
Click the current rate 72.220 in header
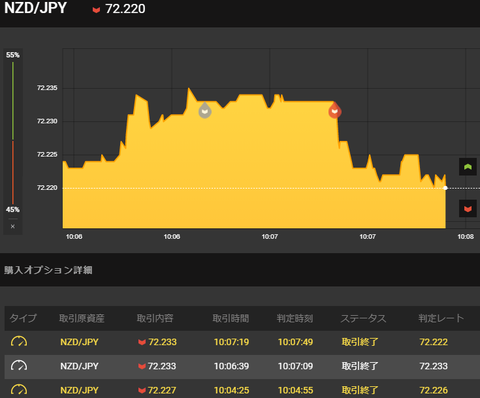(125, 9)
